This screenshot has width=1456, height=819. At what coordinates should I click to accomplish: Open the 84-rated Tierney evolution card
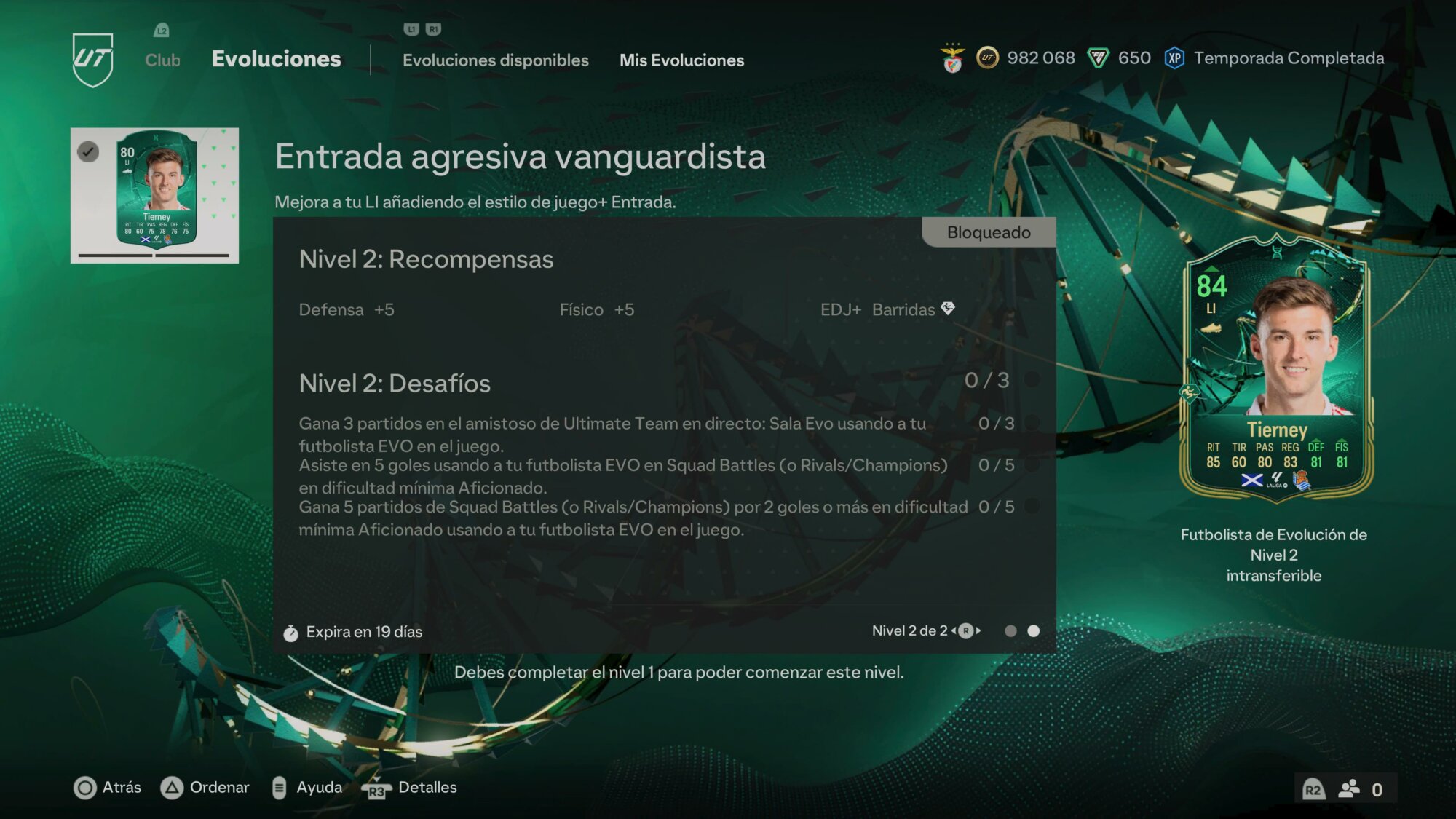tap(1276, 368)
